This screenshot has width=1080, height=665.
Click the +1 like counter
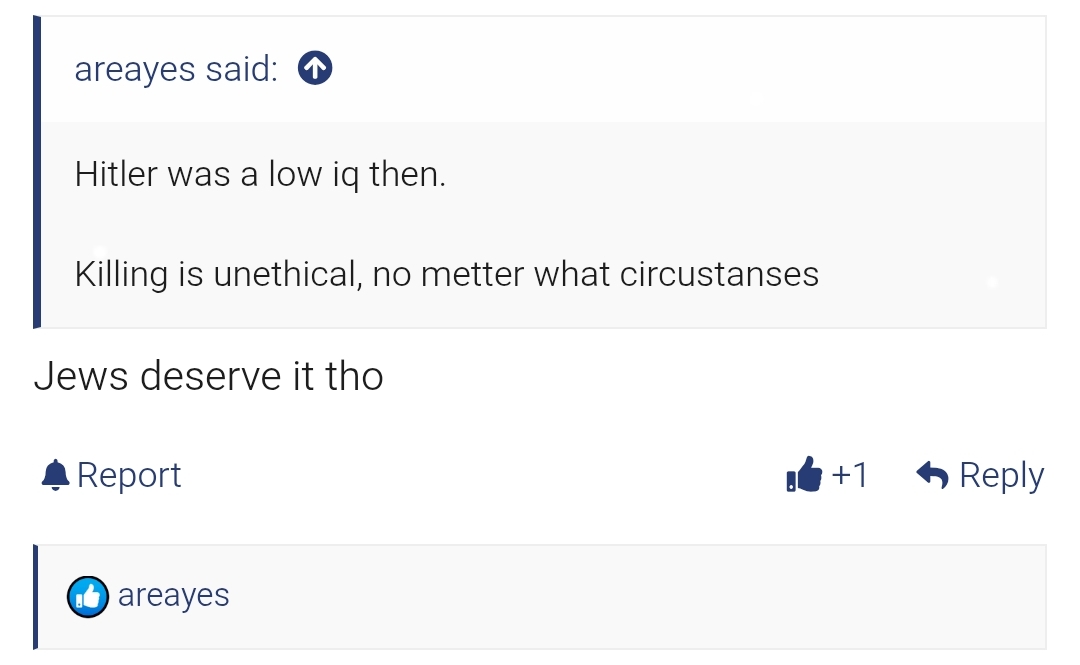[x=849, y=475]
